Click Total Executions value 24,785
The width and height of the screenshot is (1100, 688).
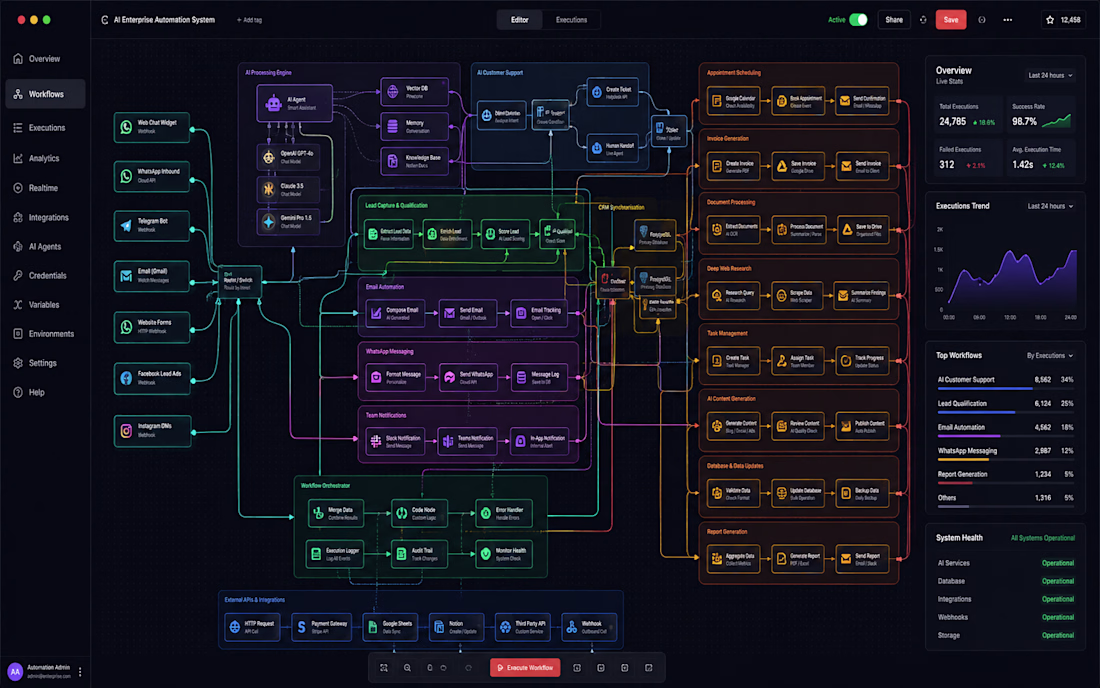[953, 121]
